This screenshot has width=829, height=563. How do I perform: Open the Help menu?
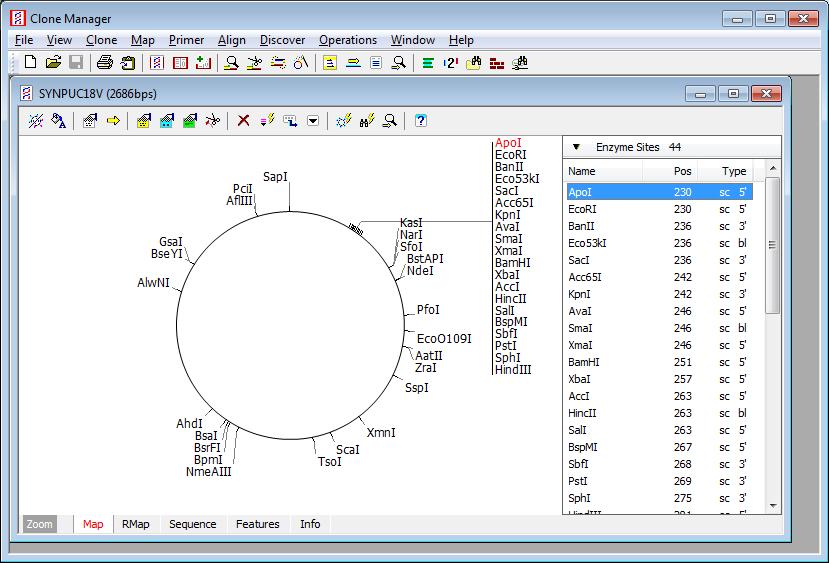point(461,40)
